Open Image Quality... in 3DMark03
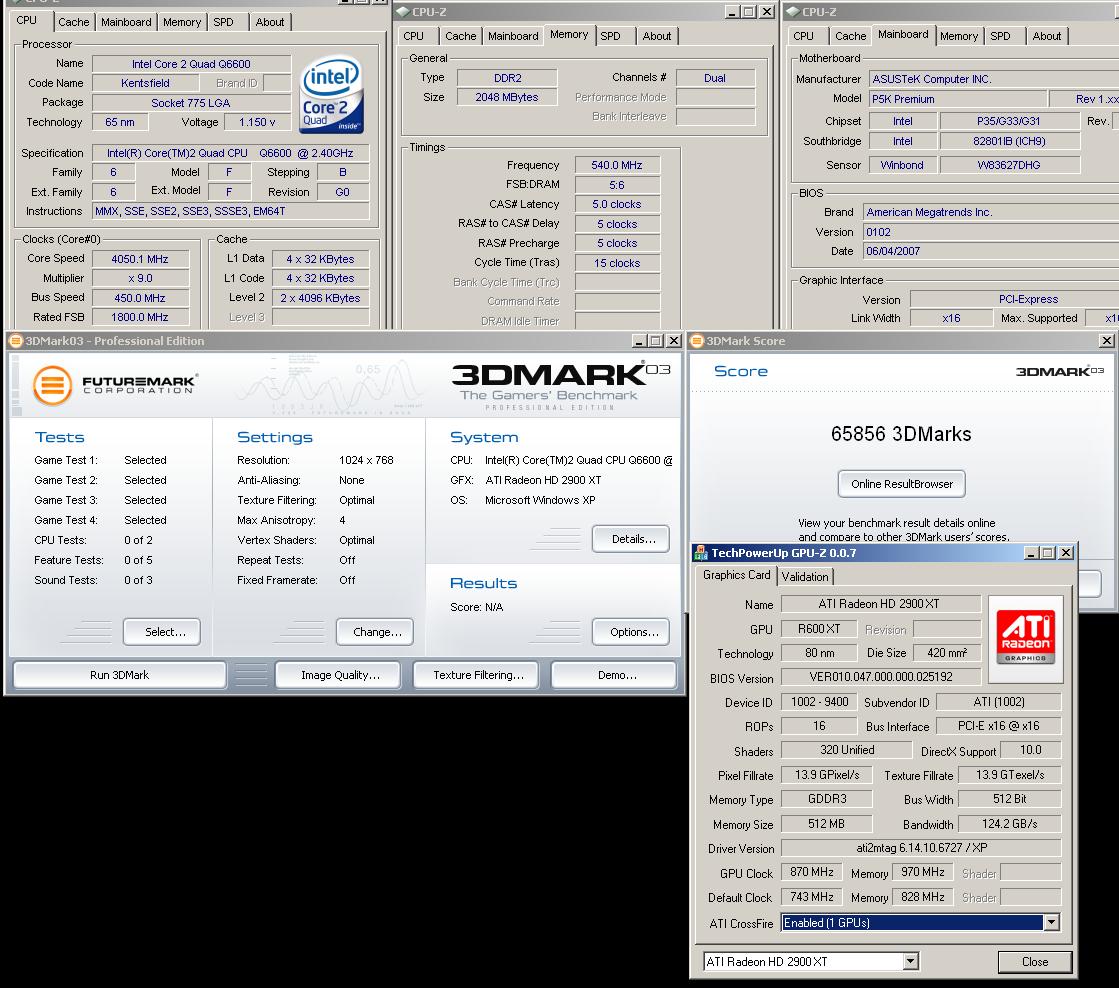Image resolution: width=1119 pixels, height=988 pixels. pyautogui.click(x=338, y=675)
